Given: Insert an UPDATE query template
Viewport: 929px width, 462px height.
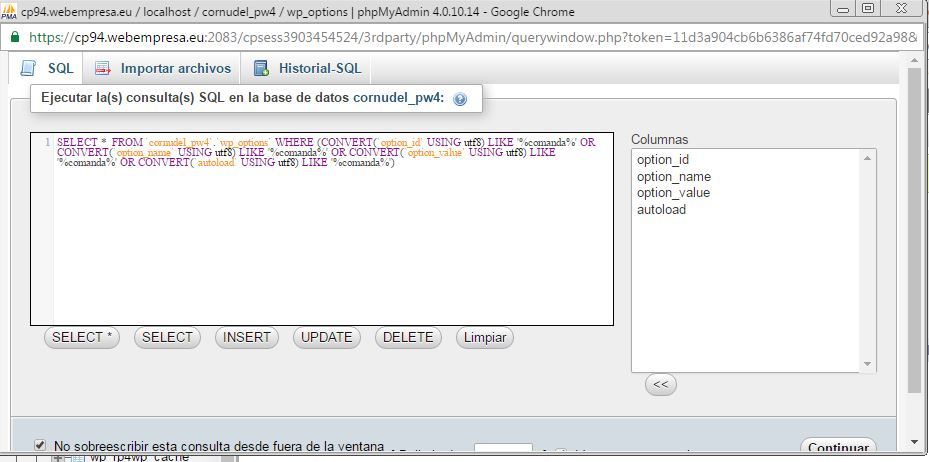Looking at the screenshot, I should (x=326, y=337).
